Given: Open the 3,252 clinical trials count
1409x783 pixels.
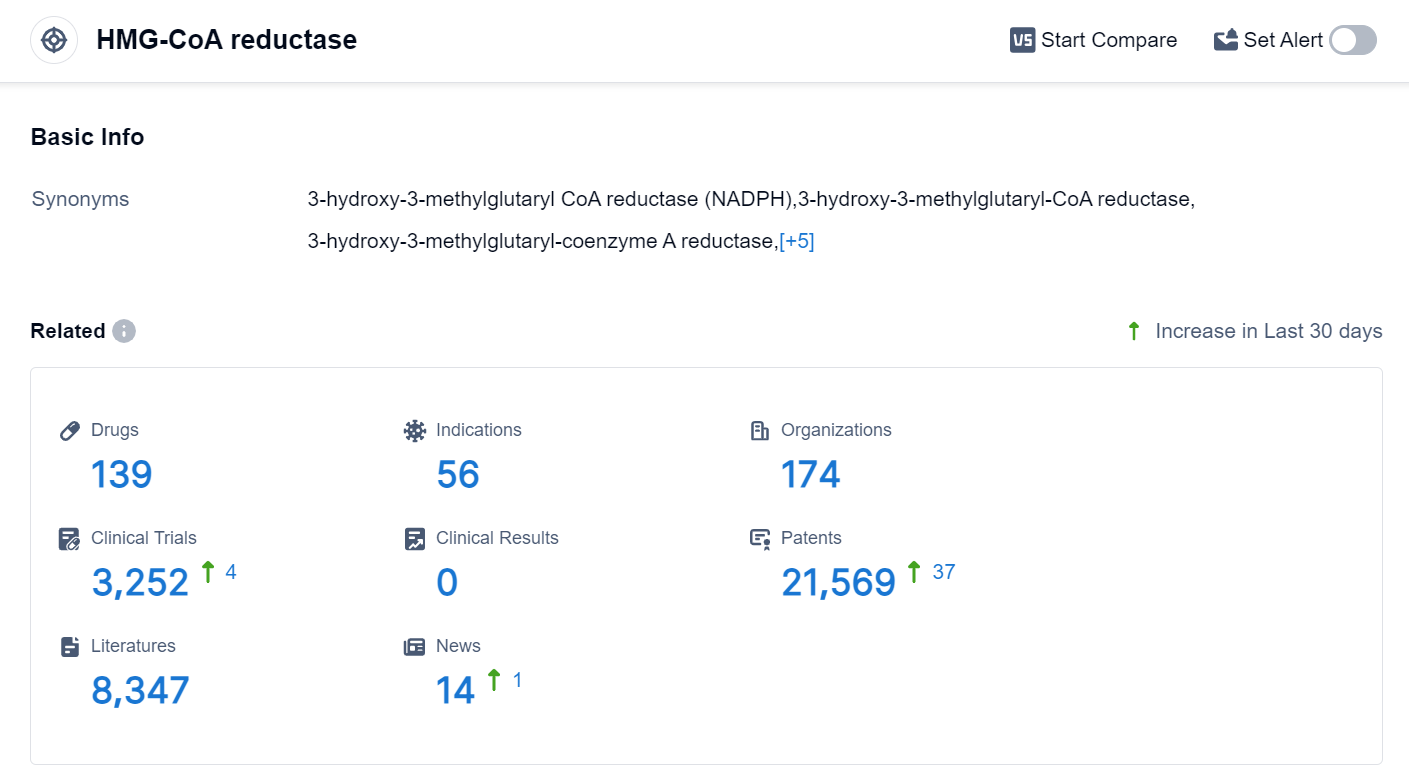Looking at the screenshot, I should click(140, 582).
